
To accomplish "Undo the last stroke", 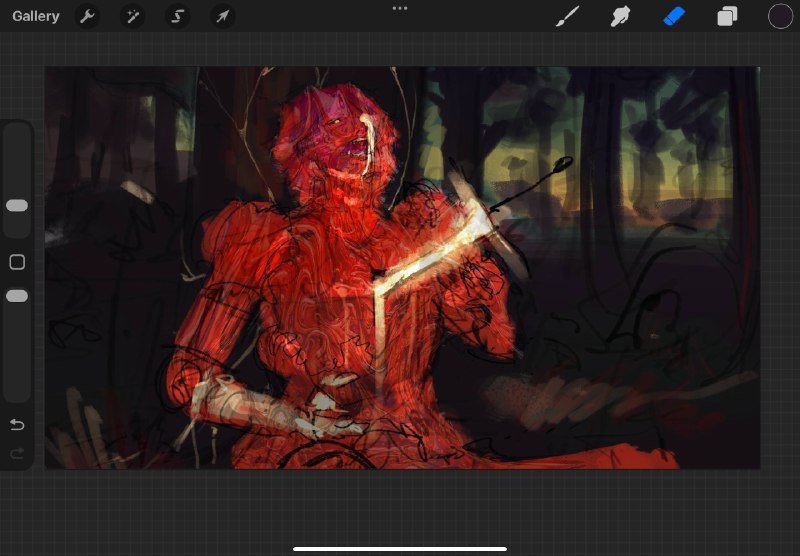I will (17, 424).
